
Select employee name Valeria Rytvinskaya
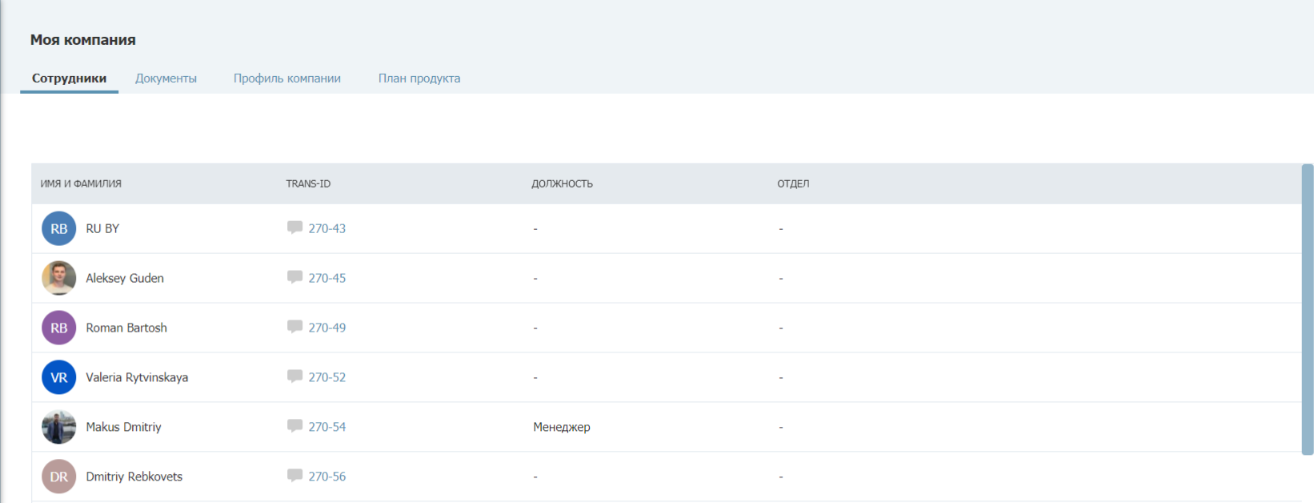137,377
